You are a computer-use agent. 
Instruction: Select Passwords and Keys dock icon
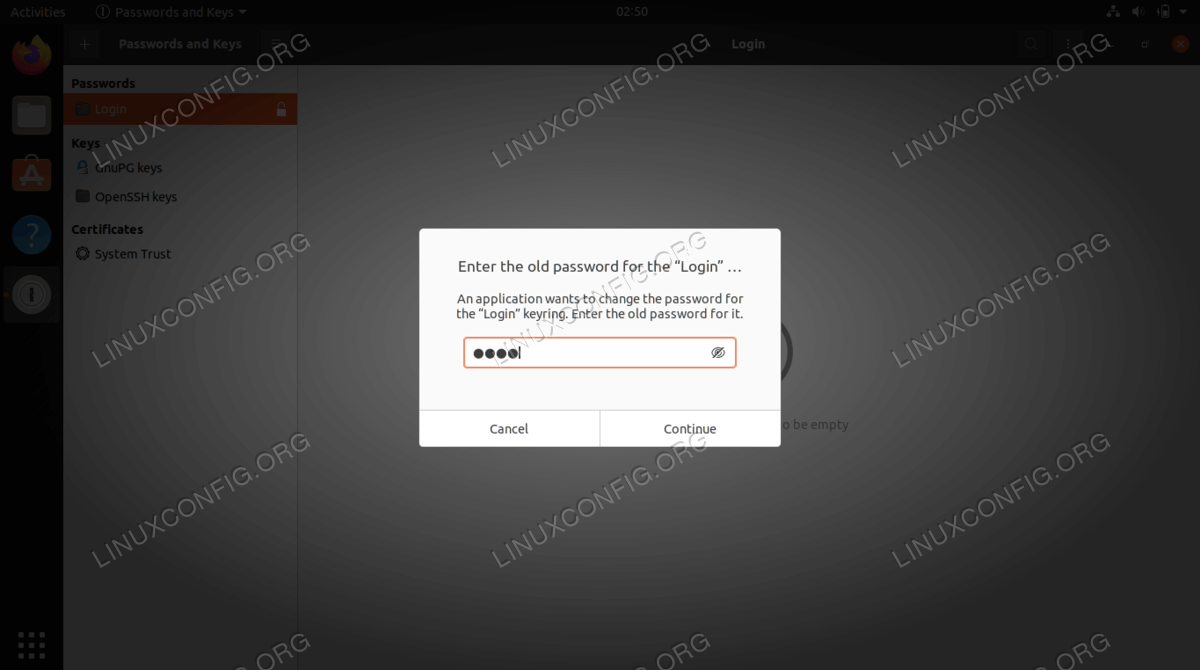(32, 295)
